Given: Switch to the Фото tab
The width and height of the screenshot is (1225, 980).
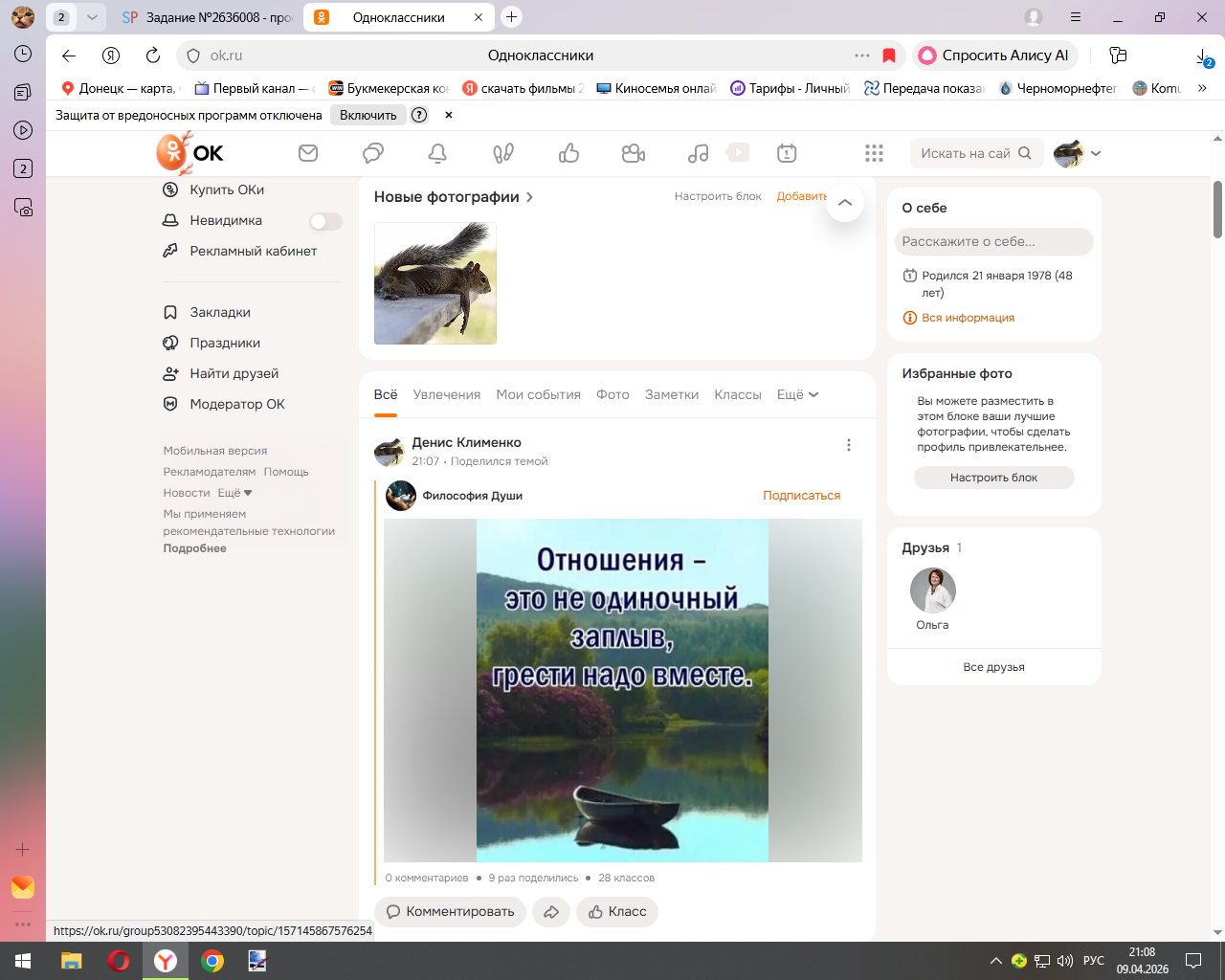Looking at the screenshot, I should [612, 394].
